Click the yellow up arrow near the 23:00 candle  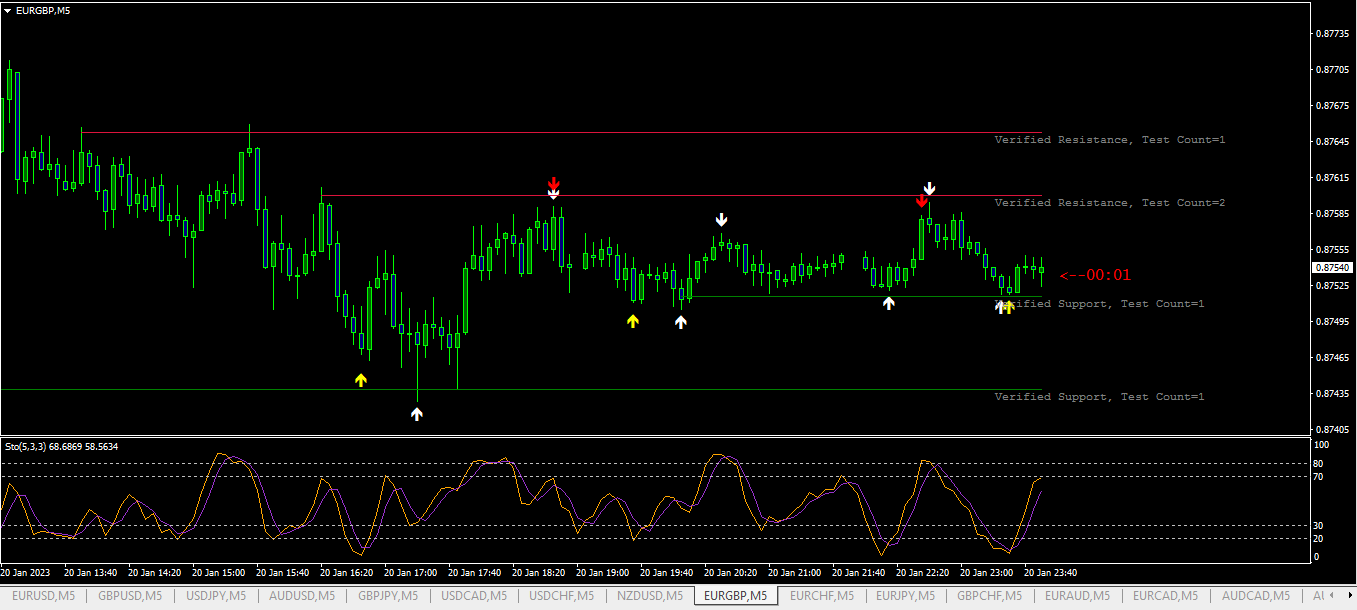click(1008, 307)
